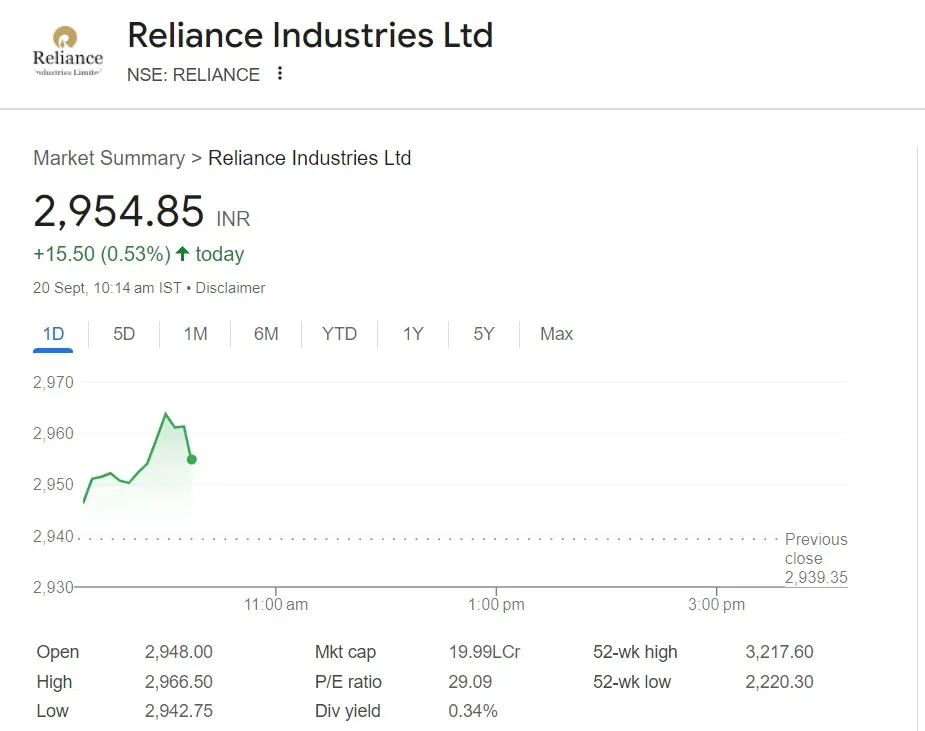Click the Div yield label

point(347,711)
